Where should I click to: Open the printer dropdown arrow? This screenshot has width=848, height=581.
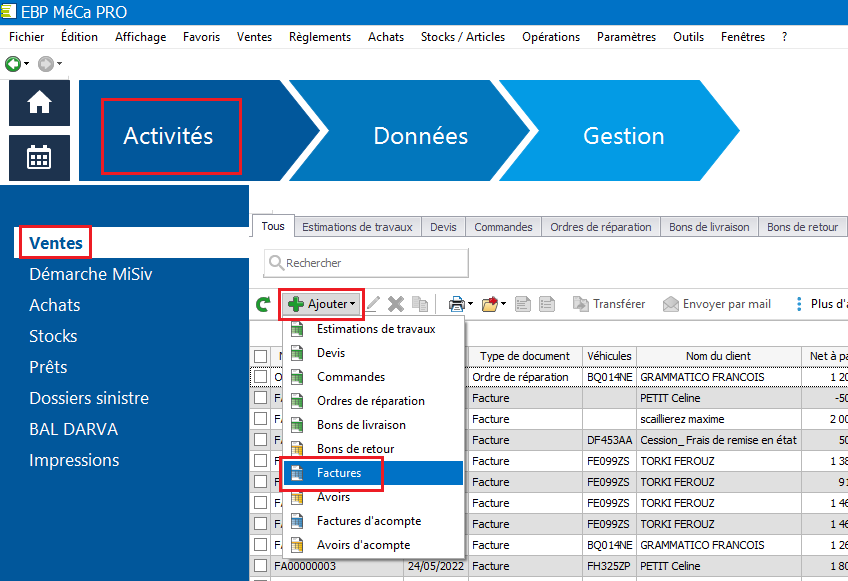471,304
